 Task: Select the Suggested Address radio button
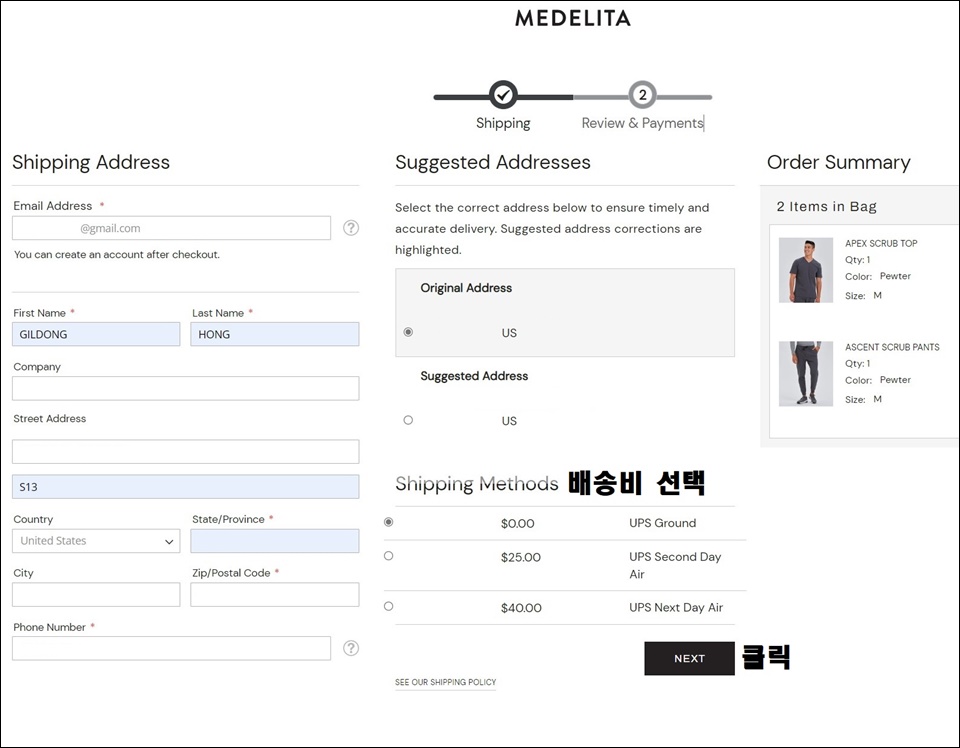click(408, 420)
